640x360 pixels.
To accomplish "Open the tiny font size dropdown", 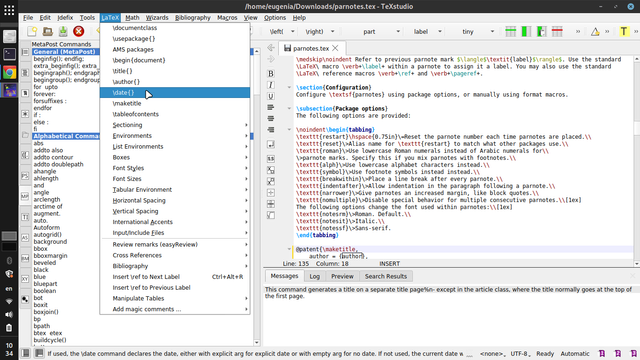I will pos(478,31).
